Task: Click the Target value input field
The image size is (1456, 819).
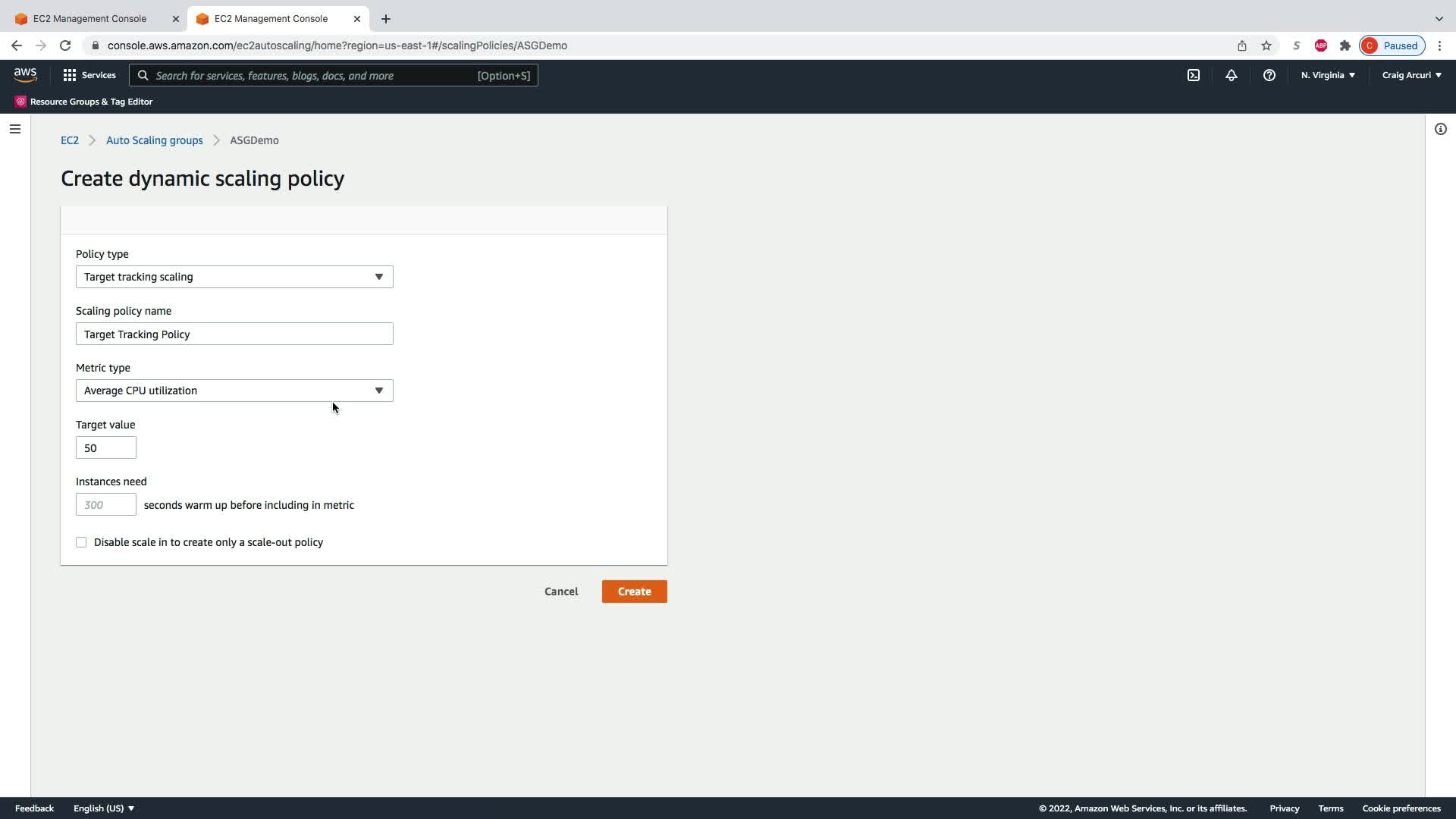Action: click(106, 447)
